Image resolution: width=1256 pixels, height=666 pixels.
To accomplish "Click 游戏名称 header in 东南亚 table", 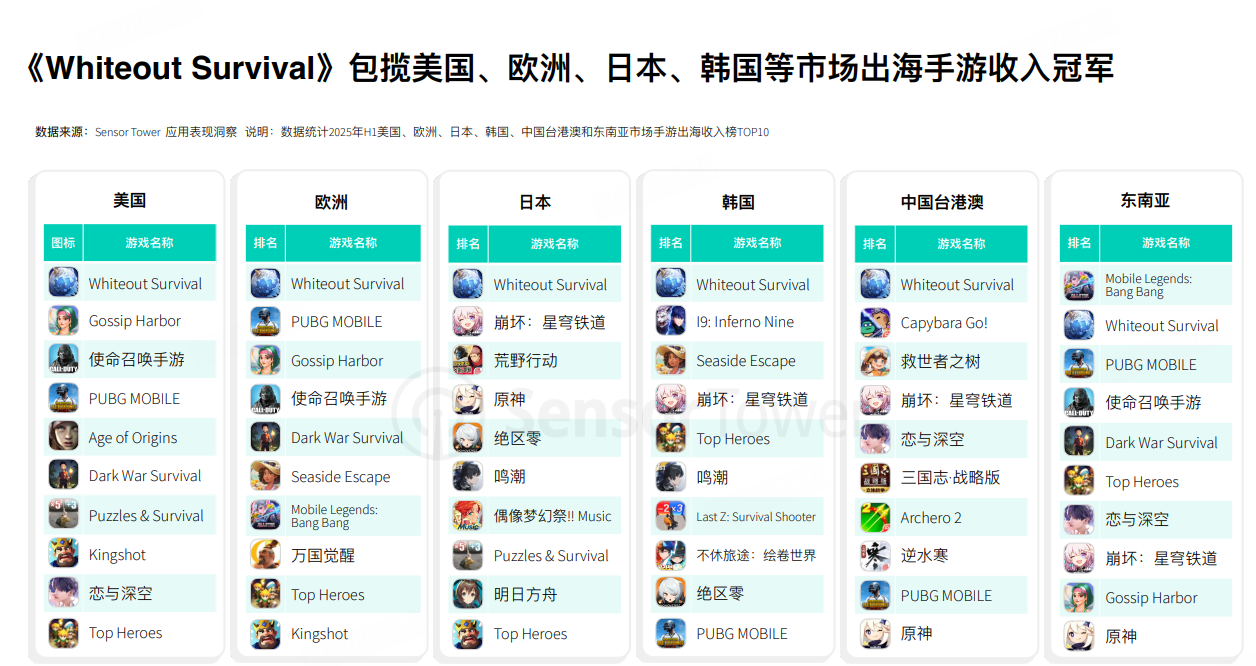I will click(x=1166, y=242).
